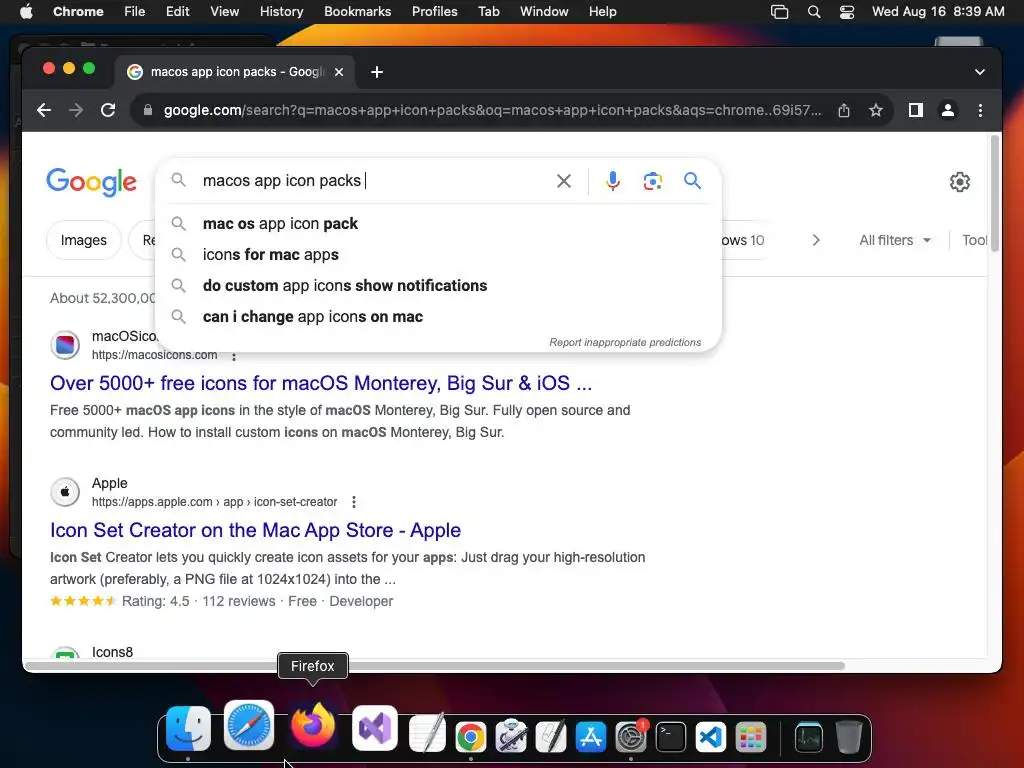The width and height of the screenshot is (1024, 768).
Task: Search by image with camera lens icon
Action: 652,181
